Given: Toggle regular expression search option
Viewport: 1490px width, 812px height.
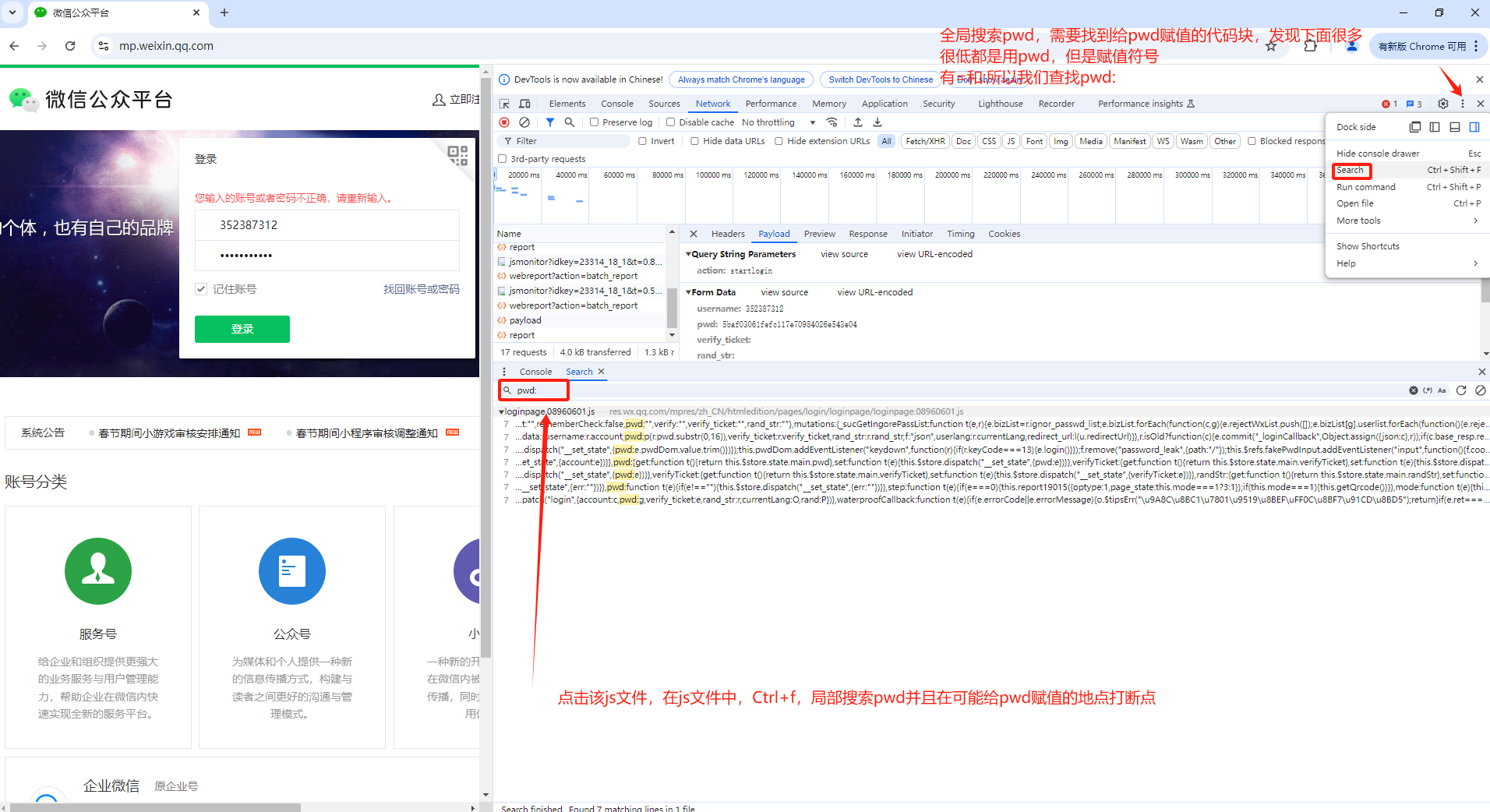Looking at the screenshot, I should click(1428, 390).
